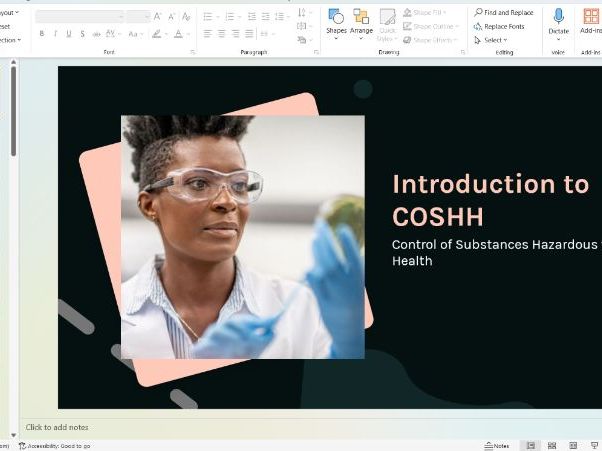Image resolution: width=602 pixels, height=451 pixels.
Task: Click Replace Fonts
Action: point(499,26)
